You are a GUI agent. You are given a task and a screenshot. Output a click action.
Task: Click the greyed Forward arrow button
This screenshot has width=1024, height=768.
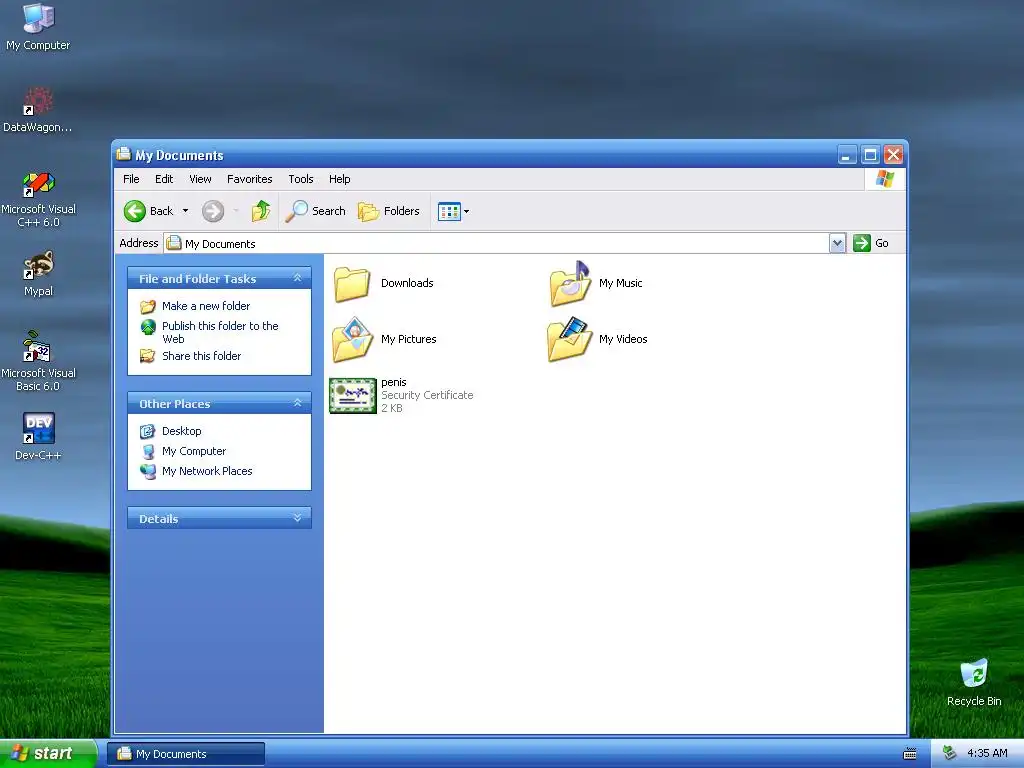pyautogui.click(x=213, y=211)
